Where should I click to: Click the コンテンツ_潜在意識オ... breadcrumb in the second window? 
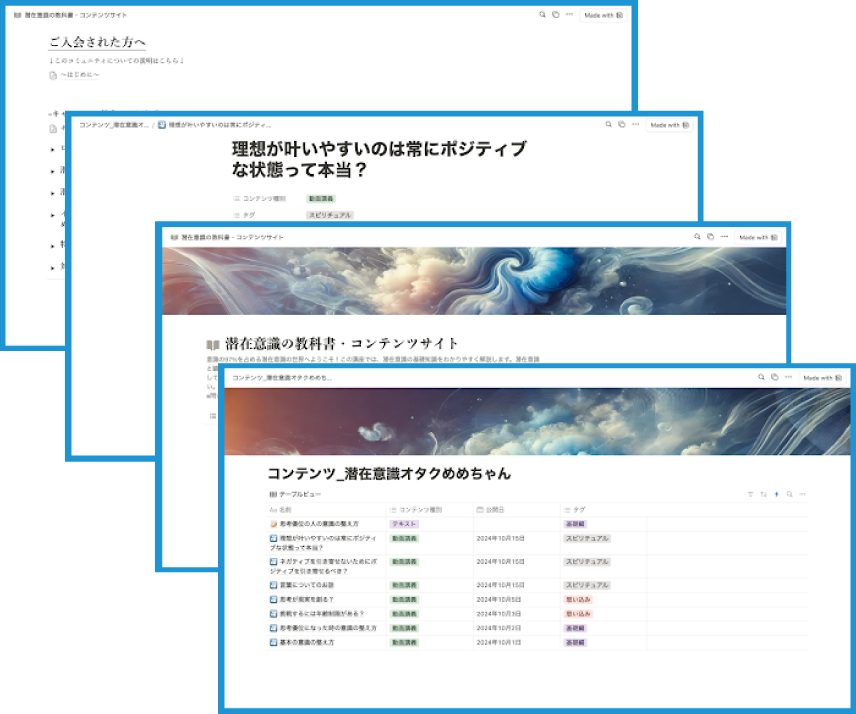pyautogui.click(x=114, y=125)
